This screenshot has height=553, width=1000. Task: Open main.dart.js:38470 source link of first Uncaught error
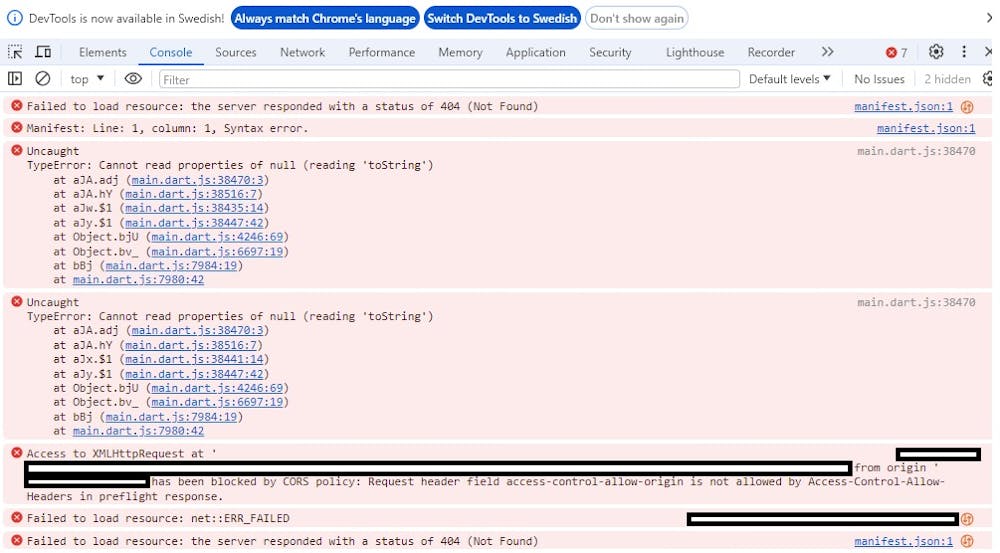pyautogui.click(x=916, y=151)
